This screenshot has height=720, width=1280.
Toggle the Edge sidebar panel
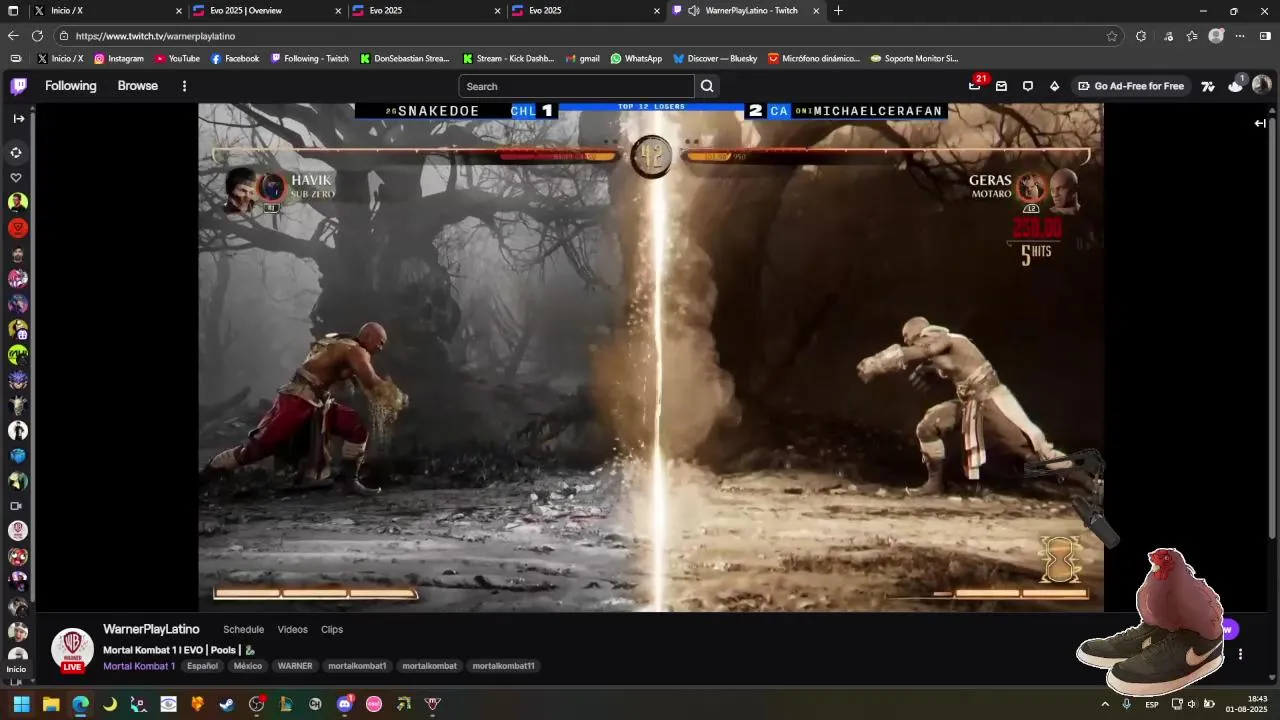(x=1265, y=36)
